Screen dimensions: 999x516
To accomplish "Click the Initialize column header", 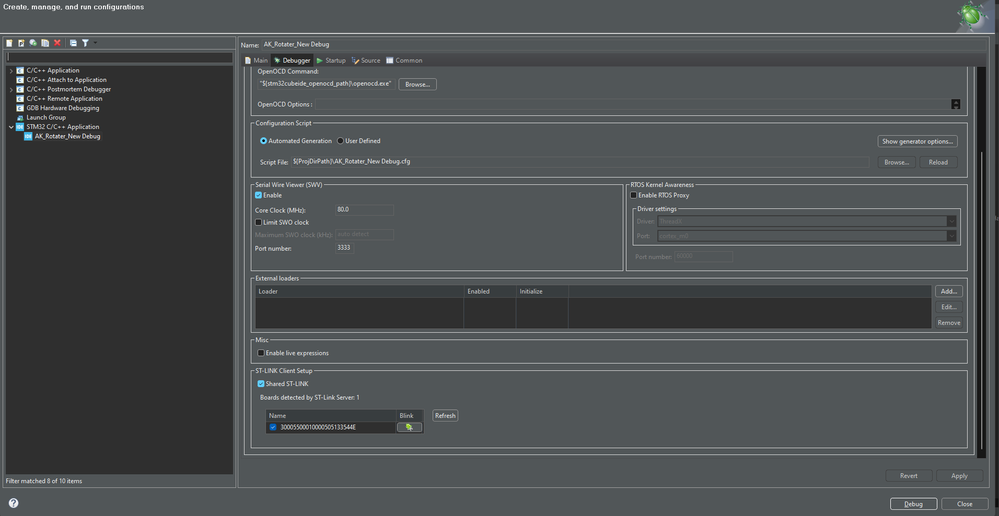I will pos(542,291).
